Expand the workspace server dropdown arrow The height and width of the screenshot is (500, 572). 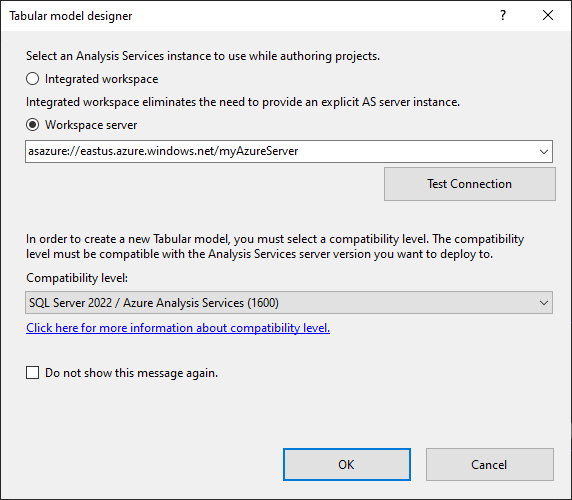(x=544, y=151)
